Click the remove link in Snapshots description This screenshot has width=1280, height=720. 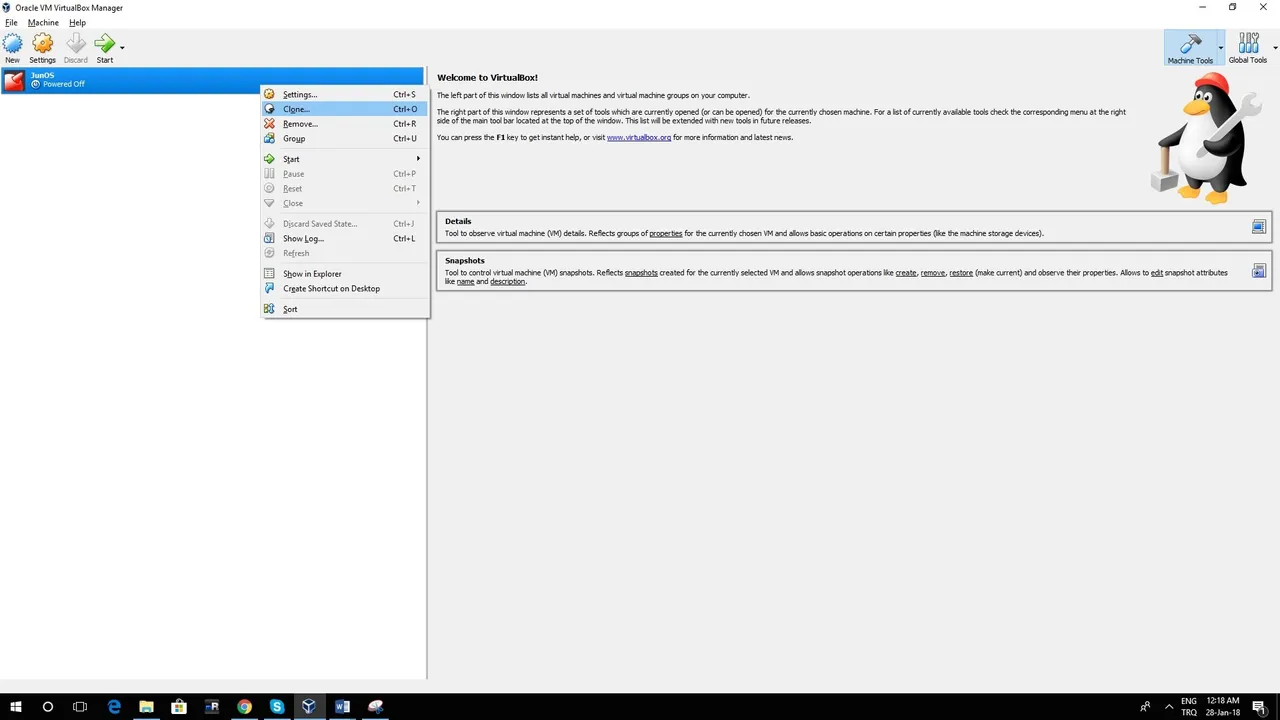[x=933, y=272]
